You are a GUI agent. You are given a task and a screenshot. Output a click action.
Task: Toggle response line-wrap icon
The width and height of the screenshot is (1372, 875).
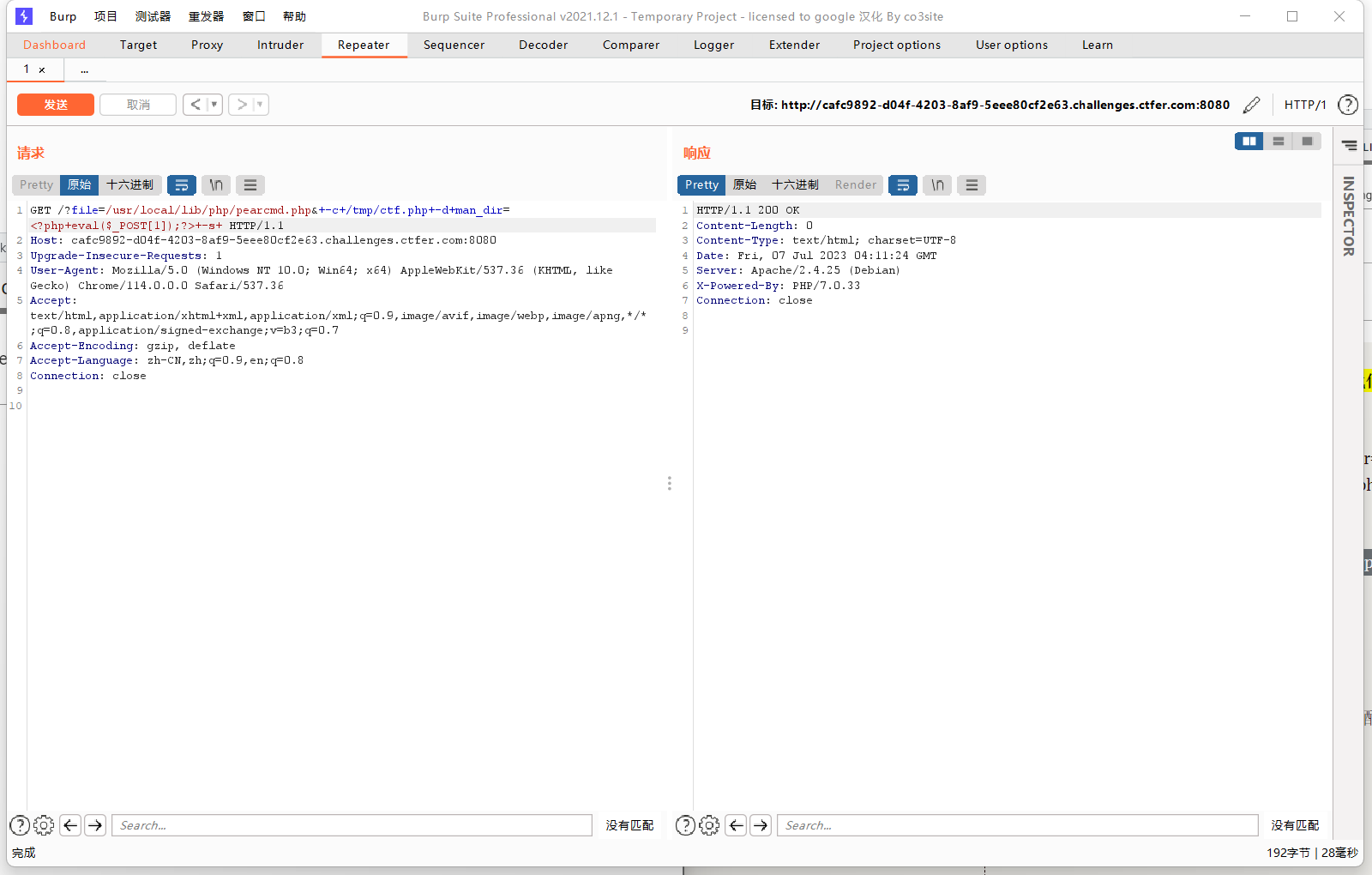pyautogui.click(x=903, y=184)
